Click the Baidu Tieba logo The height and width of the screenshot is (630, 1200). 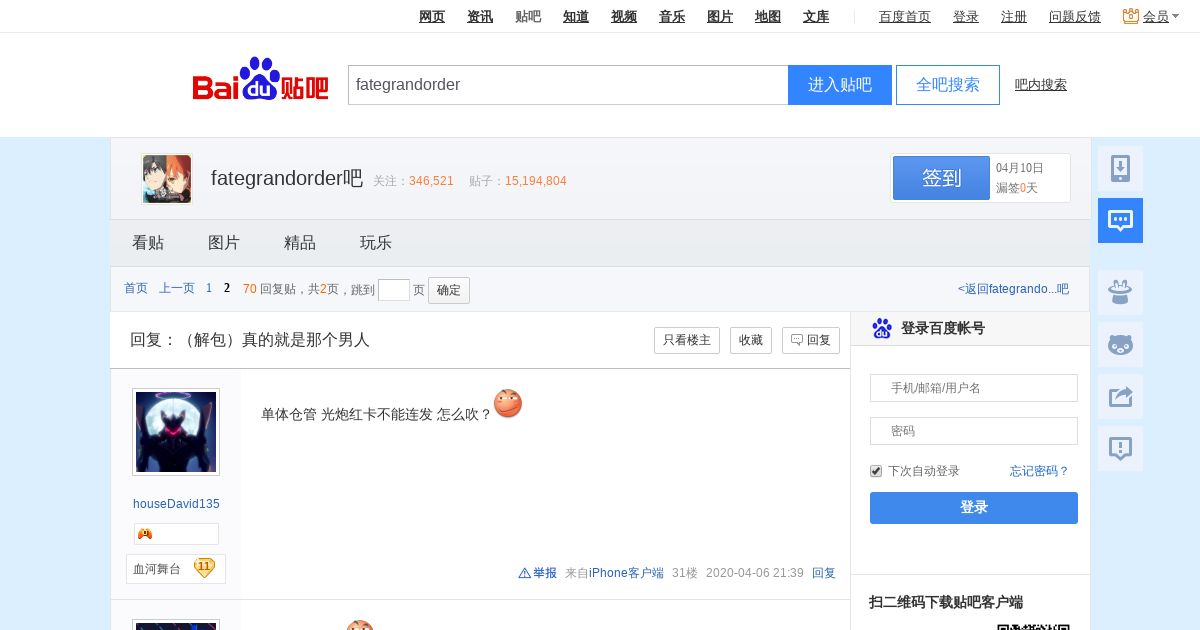tap(260, 80)
